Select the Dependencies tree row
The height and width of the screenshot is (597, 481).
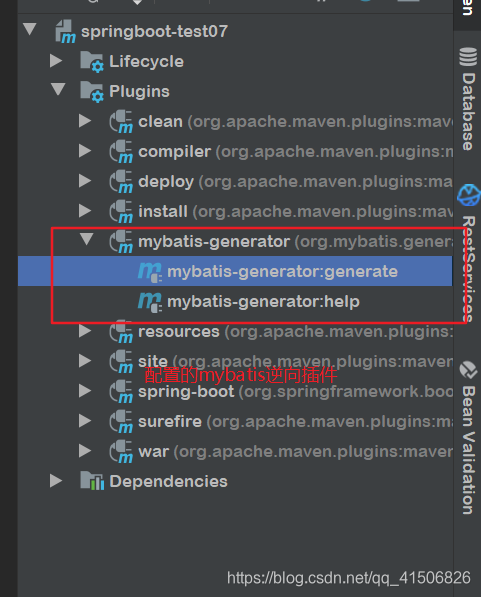click(x=236, y=481)
